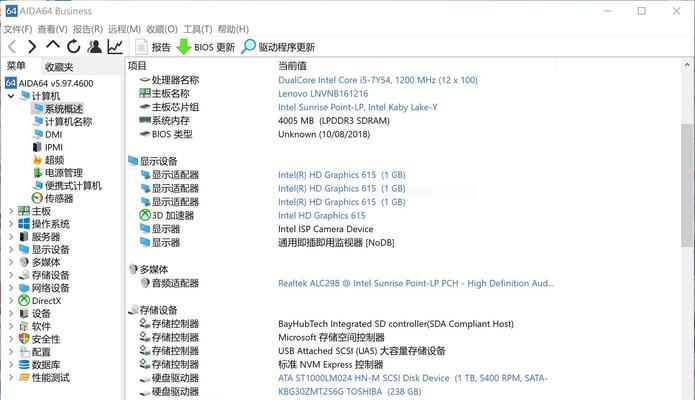Click the 性能测试 benchmark icon
This screenshot has height=400, width=695.
(x=24, y=378)
